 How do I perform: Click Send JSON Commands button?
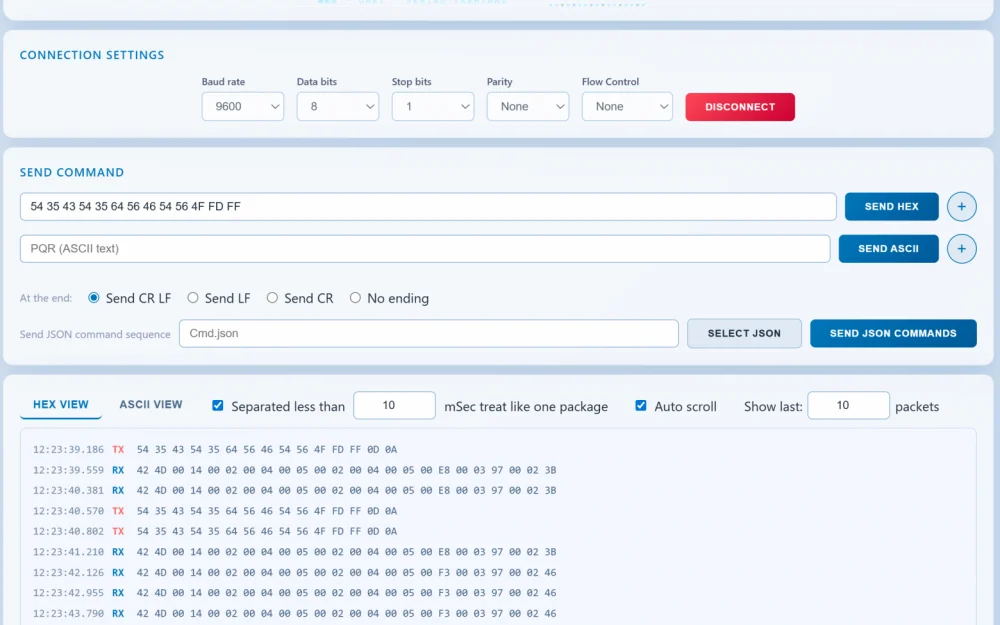(893, 334)
